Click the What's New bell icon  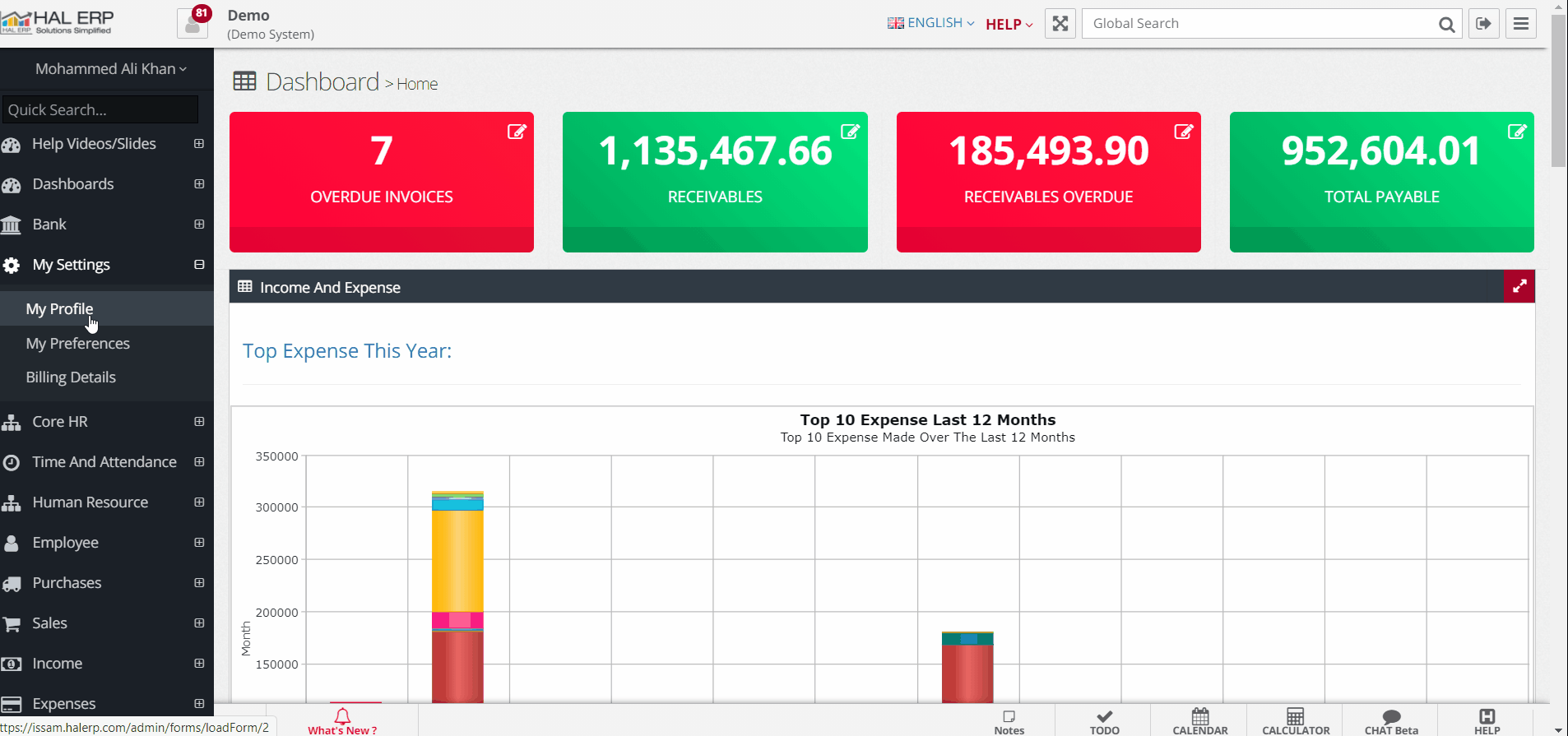342,716
